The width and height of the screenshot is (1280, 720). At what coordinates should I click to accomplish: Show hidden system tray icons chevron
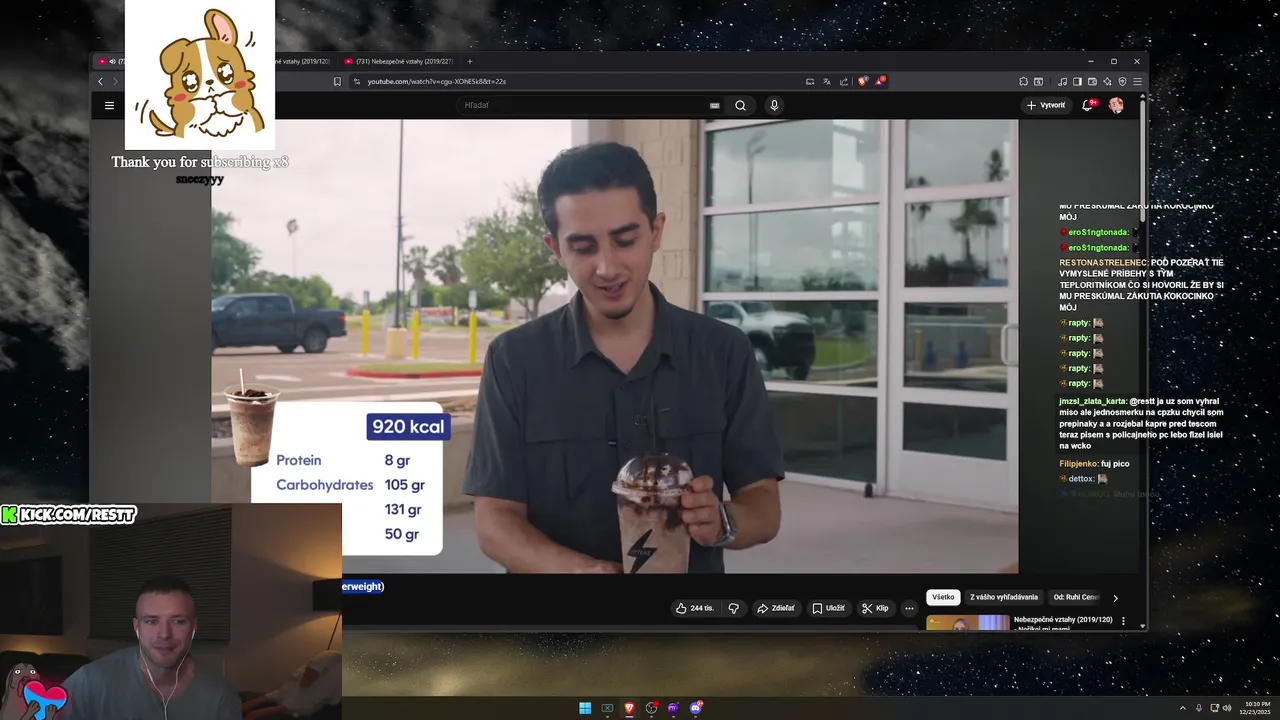tap(1182, 708)
